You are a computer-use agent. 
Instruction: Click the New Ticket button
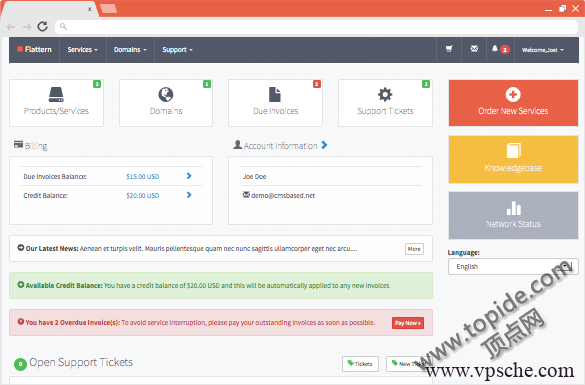click(x=409, y=364)
